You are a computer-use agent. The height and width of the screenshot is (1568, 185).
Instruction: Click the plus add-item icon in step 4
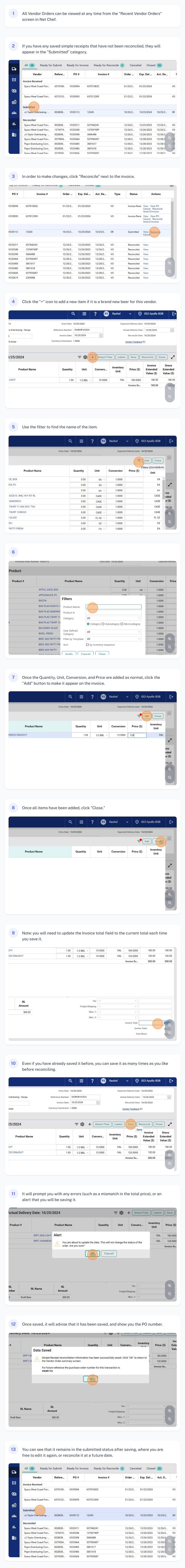pos(92,357)
